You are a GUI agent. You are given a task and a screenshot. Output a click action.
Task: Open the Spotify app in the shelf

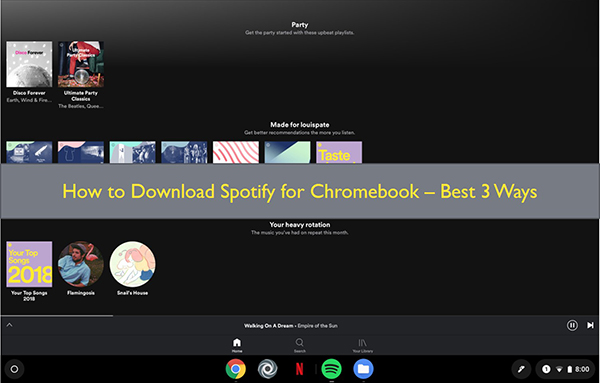(x=331, y=369)
